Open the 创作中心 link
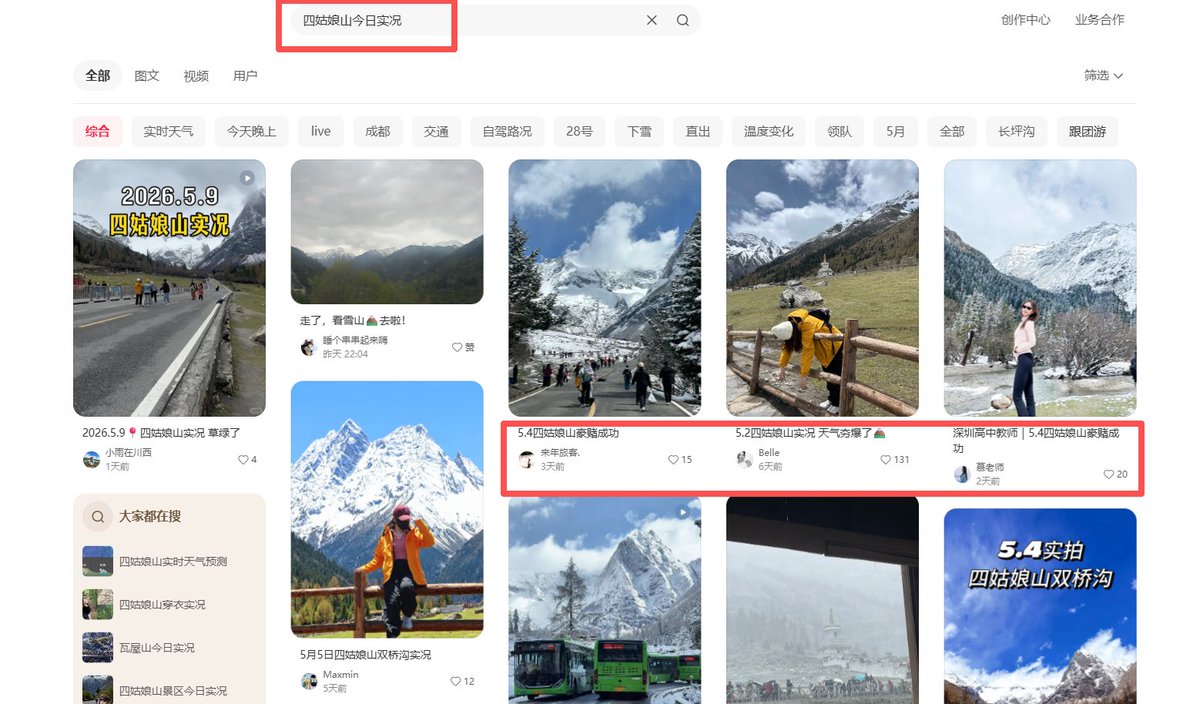This screenshot has height=704, width=1200. [x=1026, y=20]
